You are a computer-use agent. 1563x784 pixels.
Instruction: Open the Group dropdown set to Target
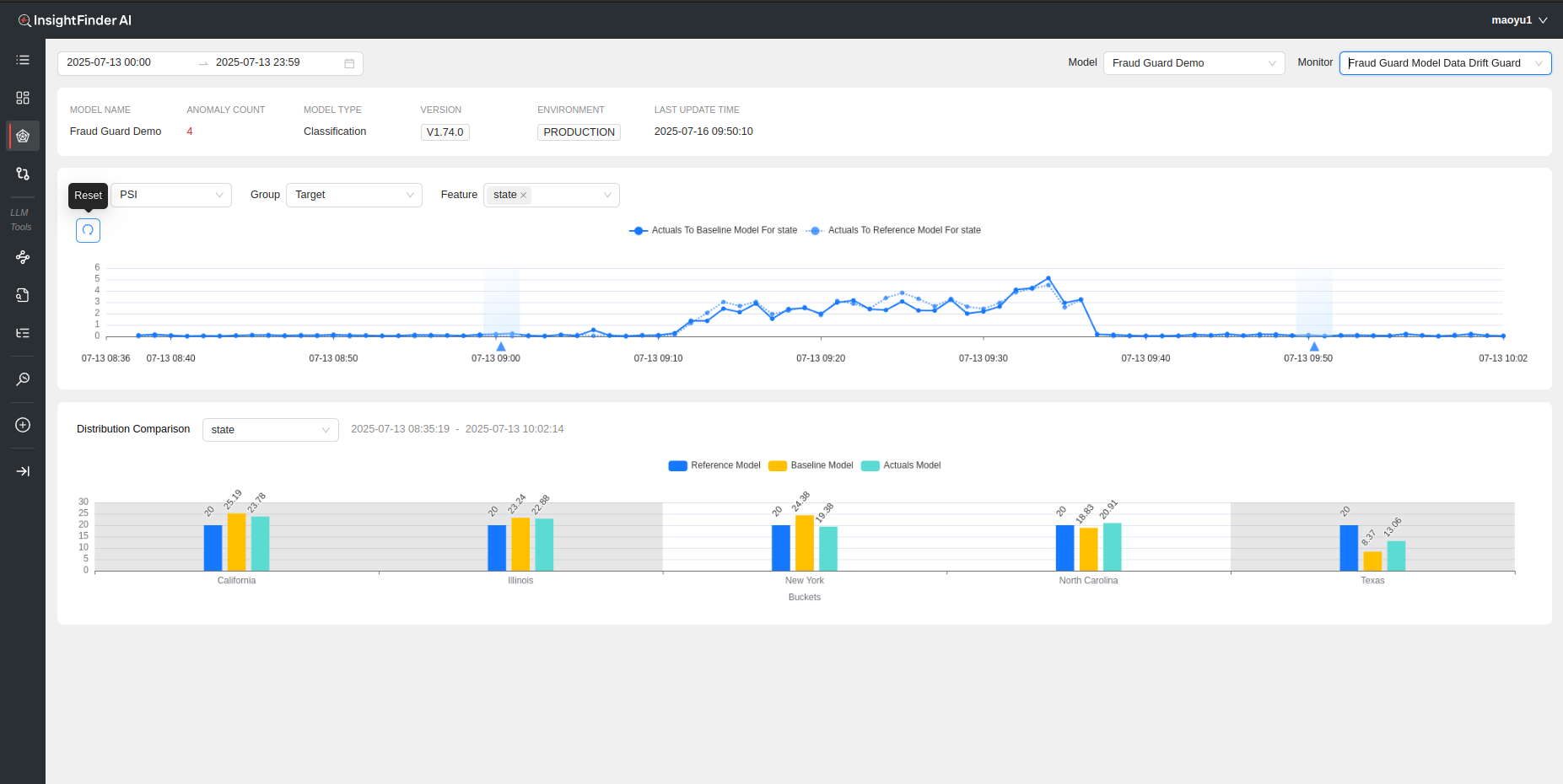(353, 195)
